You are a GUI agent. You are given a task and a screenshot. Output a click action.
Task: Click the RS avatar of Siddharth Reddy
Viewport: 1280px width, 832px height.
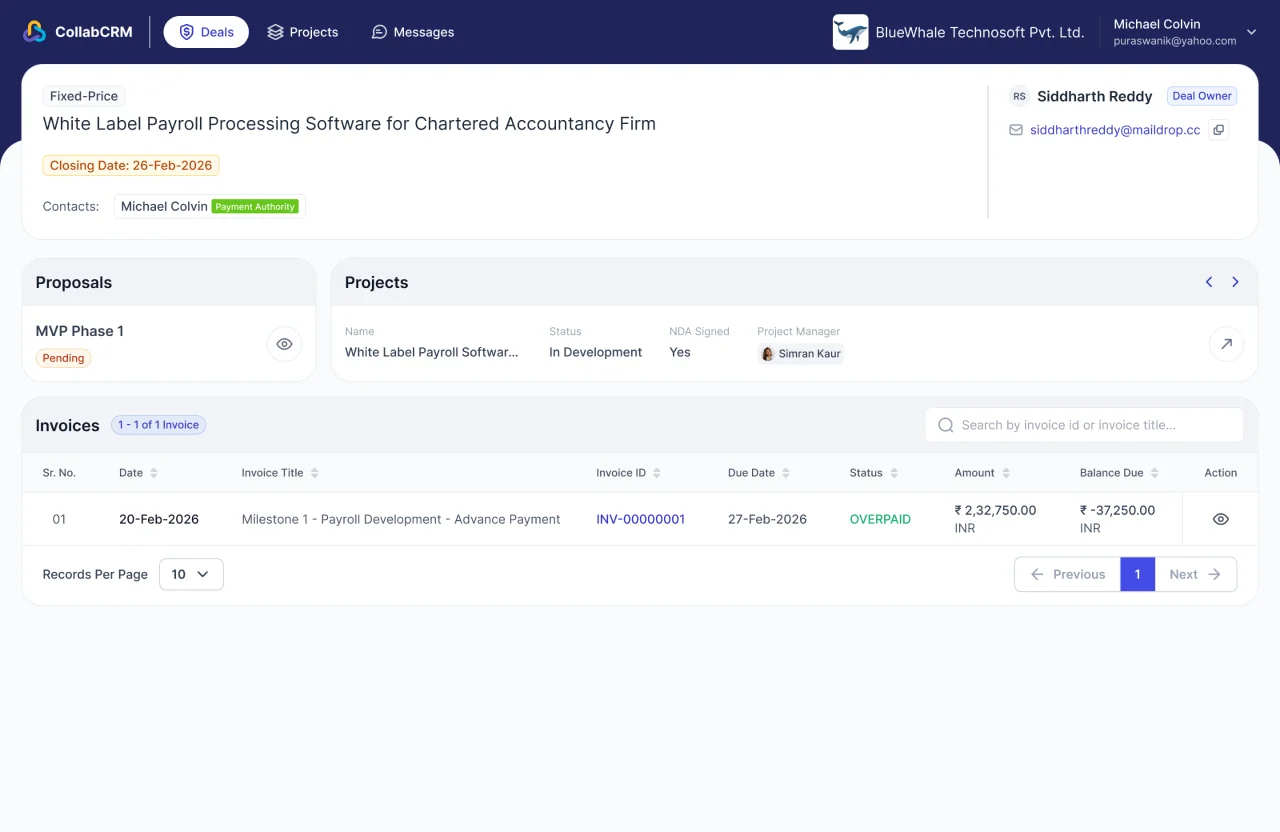(x=1019, y=96)
